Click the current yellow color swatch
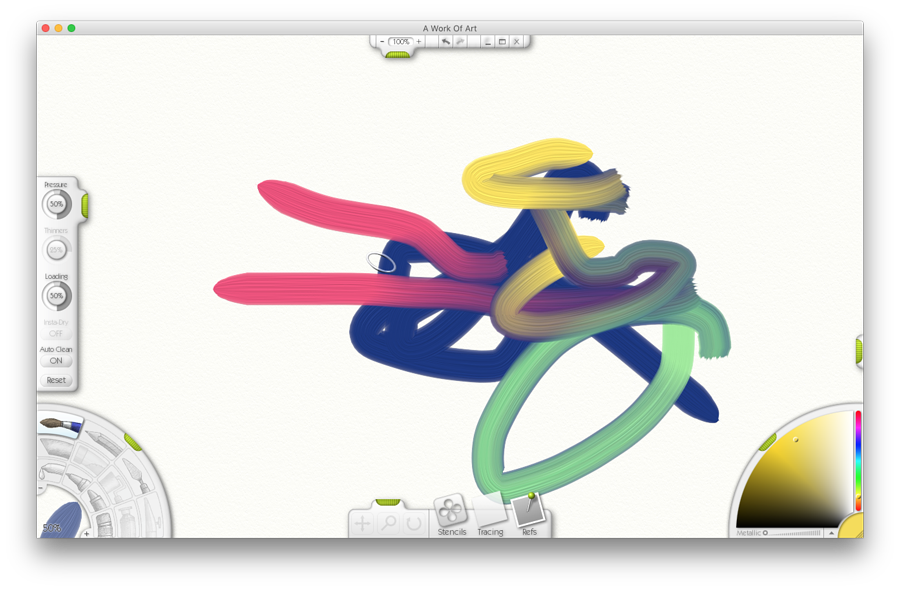 pos(852,527)
